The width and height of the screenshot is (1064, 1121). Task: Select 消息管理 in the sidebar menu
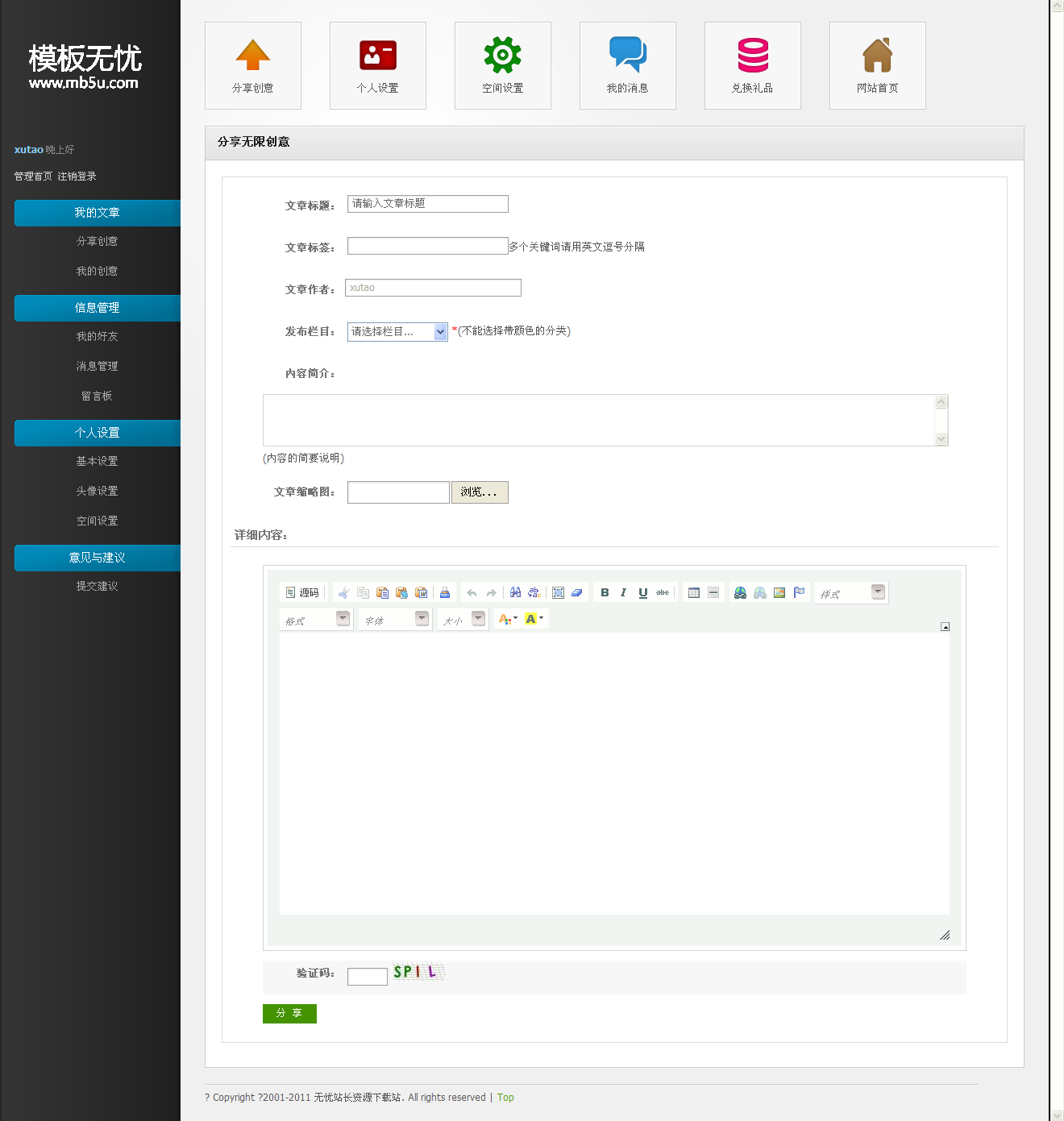97,366
